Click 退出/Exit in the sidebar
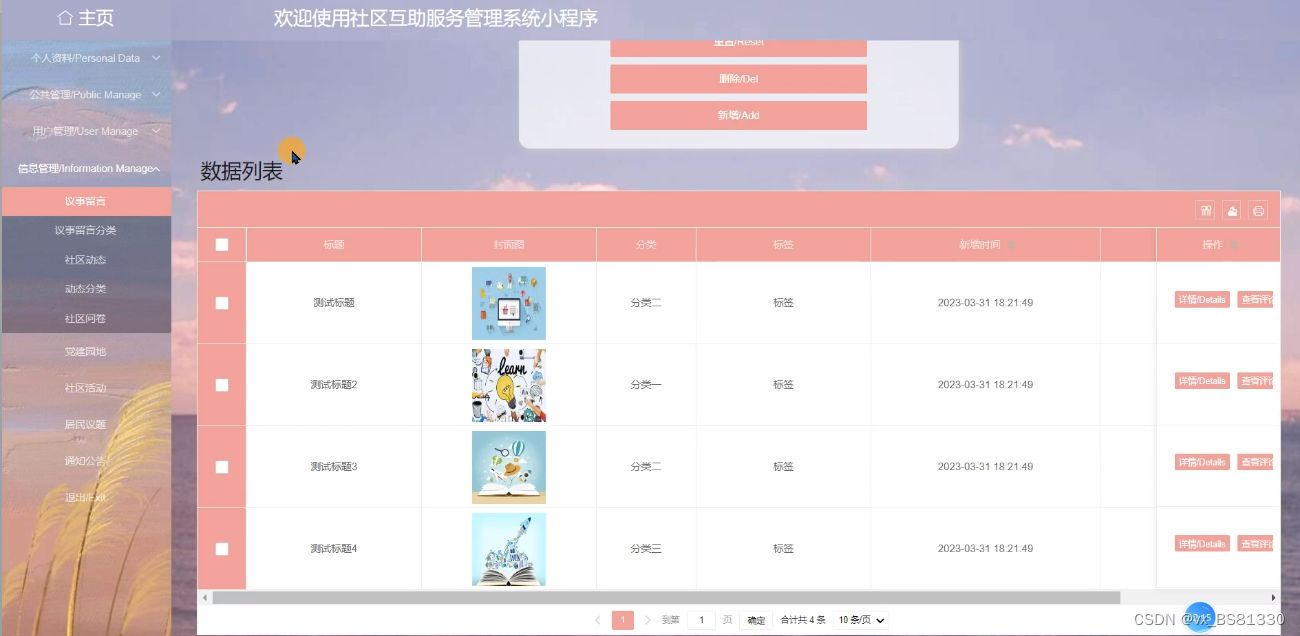The width and height of the screenshot is (1300, 636). pos(86,497)
